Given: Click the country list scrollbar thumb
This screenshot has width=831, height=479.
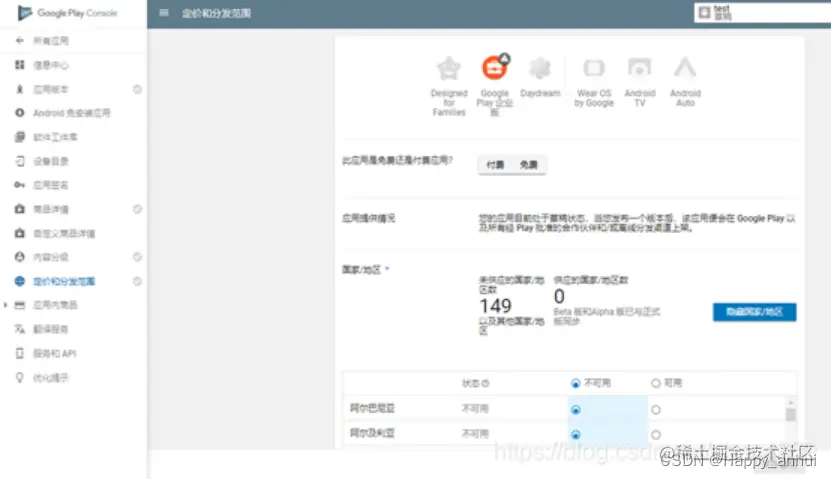Looking at the screenshot, I should tap(791, 414).
